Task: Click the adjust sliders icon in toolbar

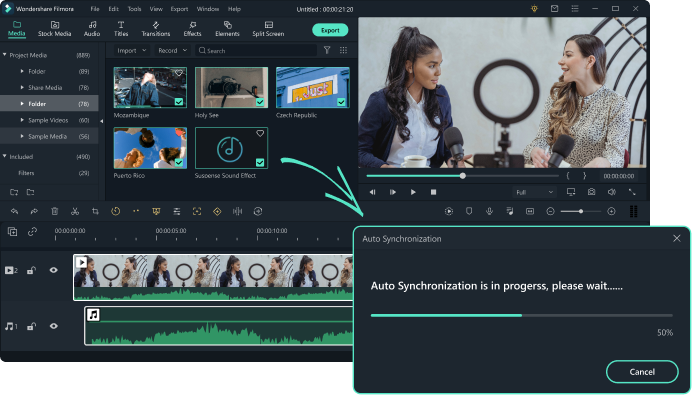Action: pos(177,211)
